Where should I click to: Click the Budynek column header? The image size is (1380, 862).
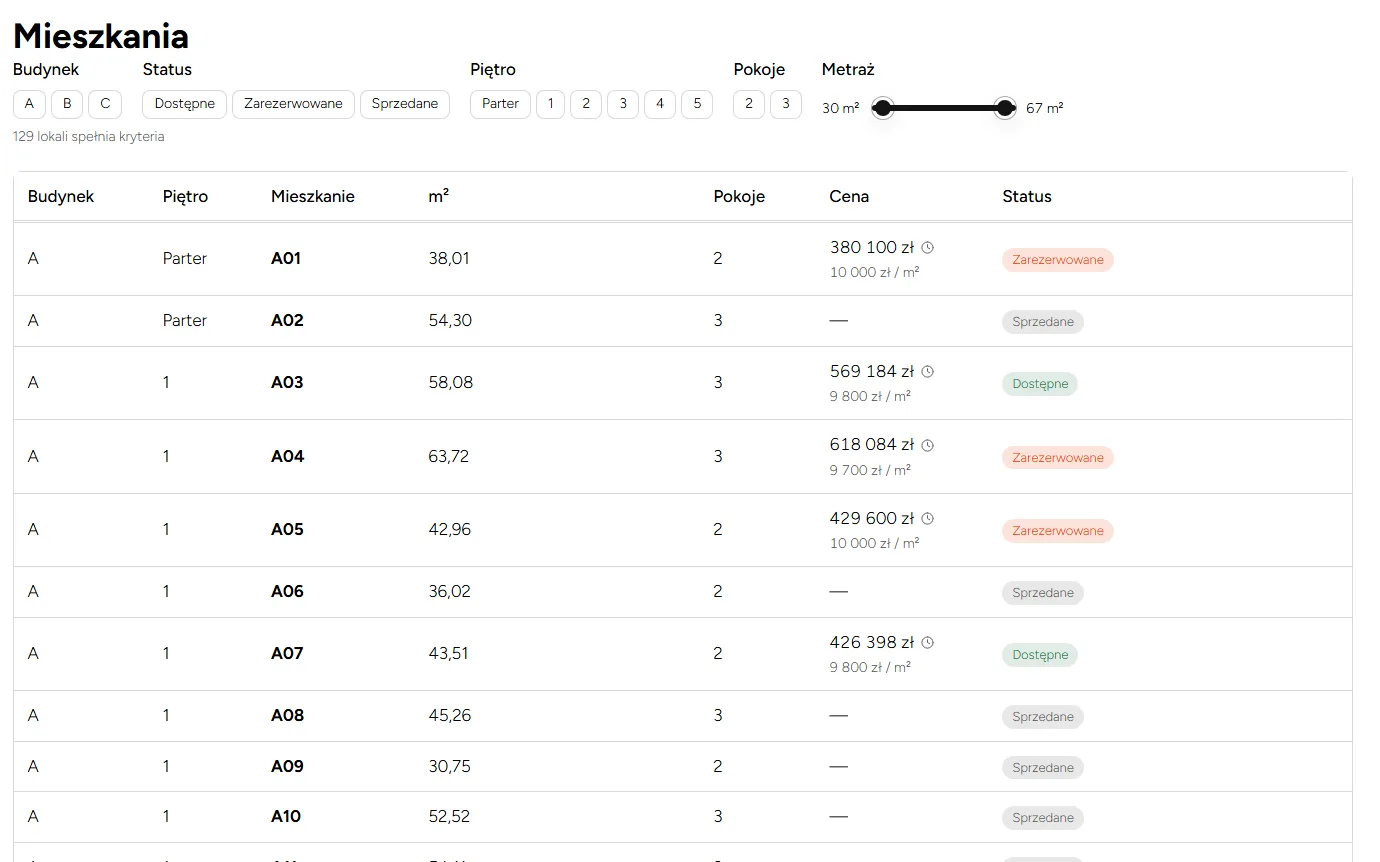coord(61,197)
